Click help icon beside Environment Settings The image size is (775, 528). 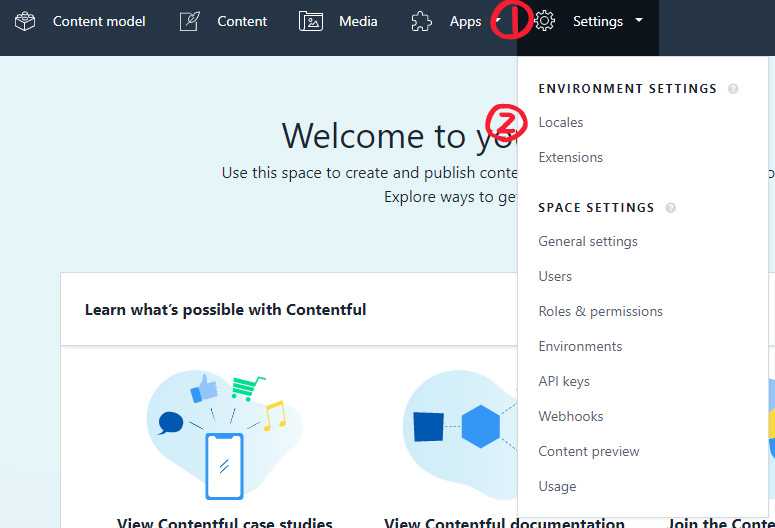click(x=733, y=89)
